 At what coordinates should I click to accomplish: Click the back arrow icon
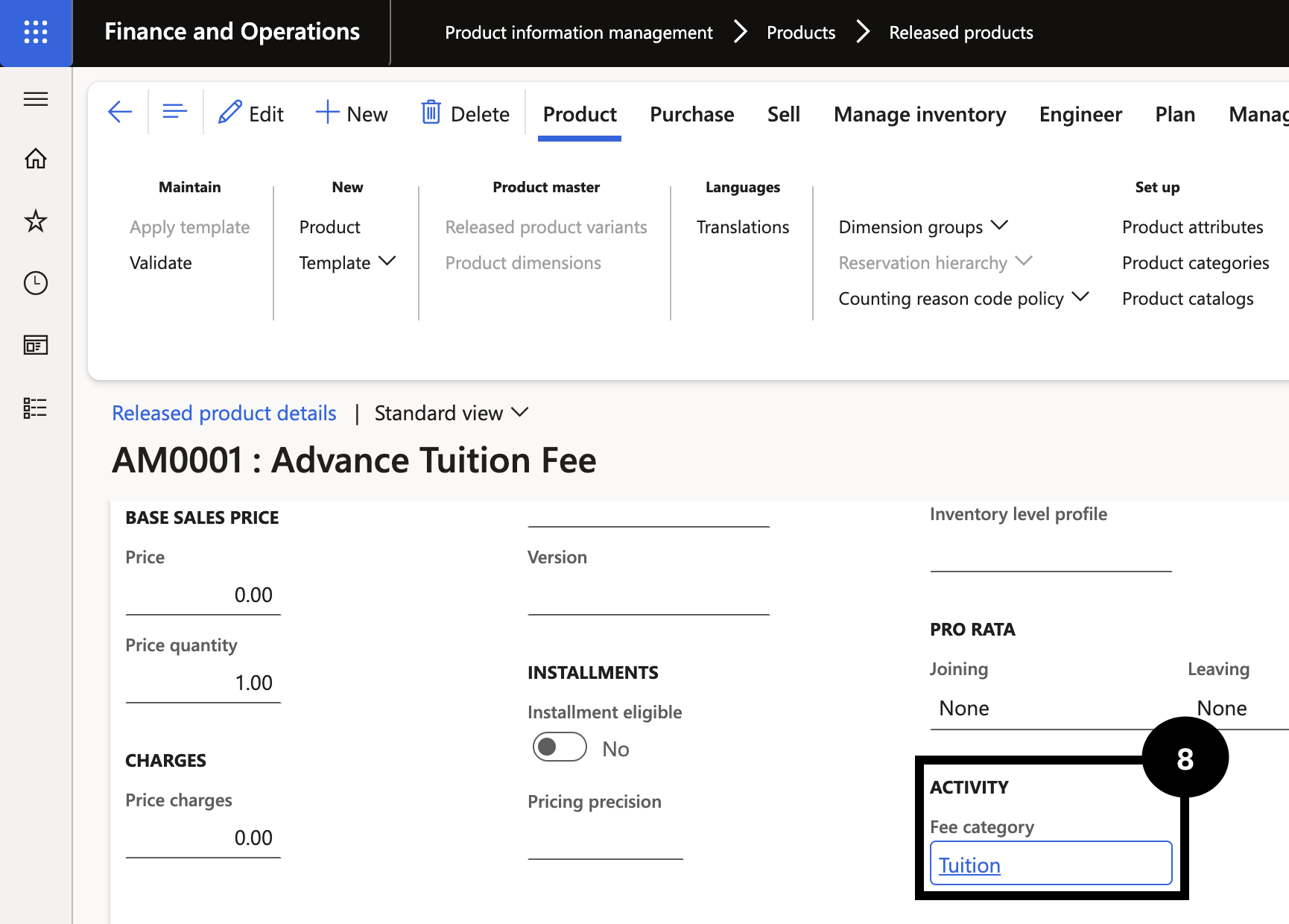(x=120, y=113)
